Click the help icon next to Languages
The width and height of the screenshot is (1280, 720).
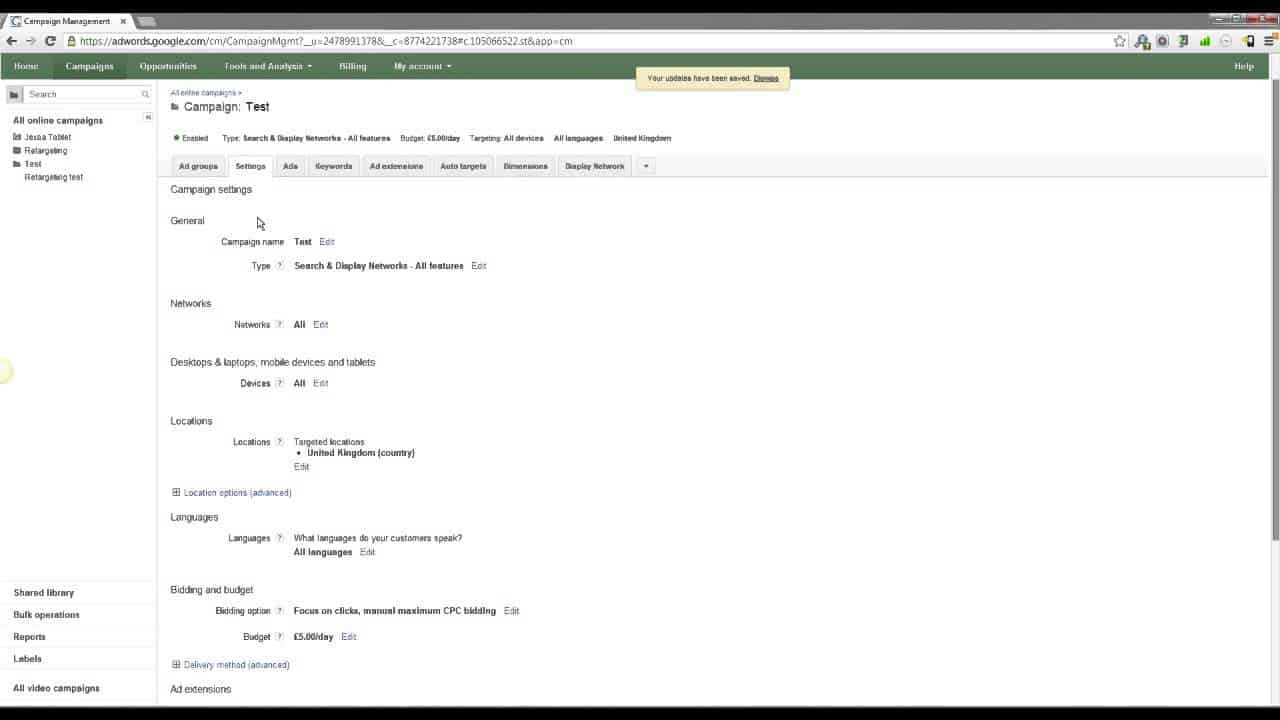point(279,538)
